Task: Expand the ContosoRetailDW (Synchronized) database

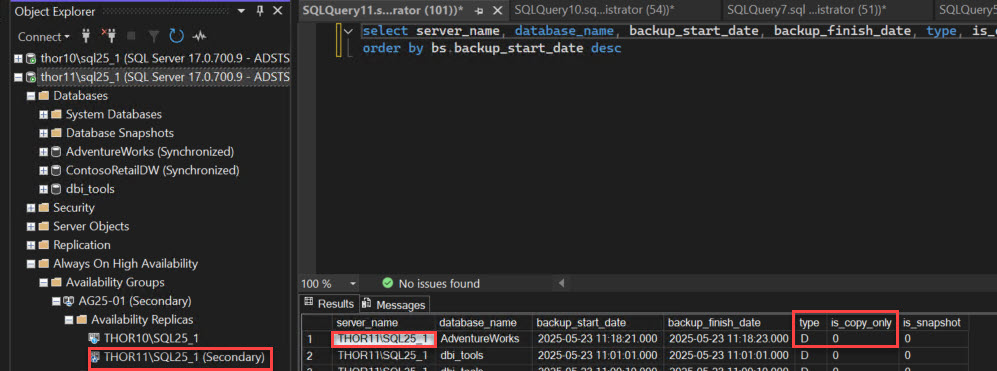Action: click(x=43, y=171)
